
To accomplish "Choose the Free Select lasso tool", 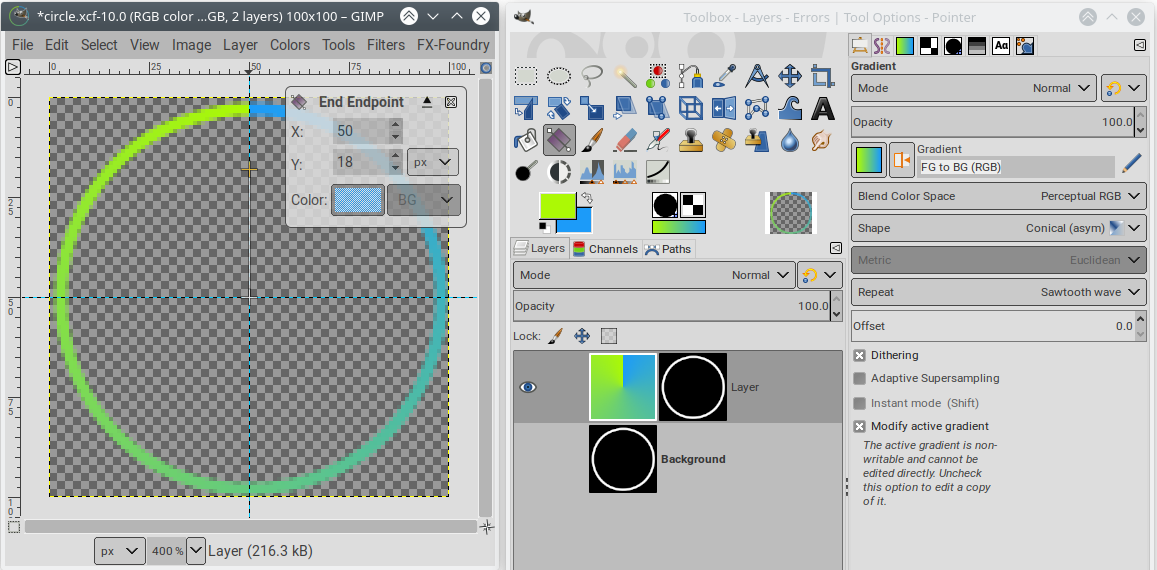I will click(592, 76).
